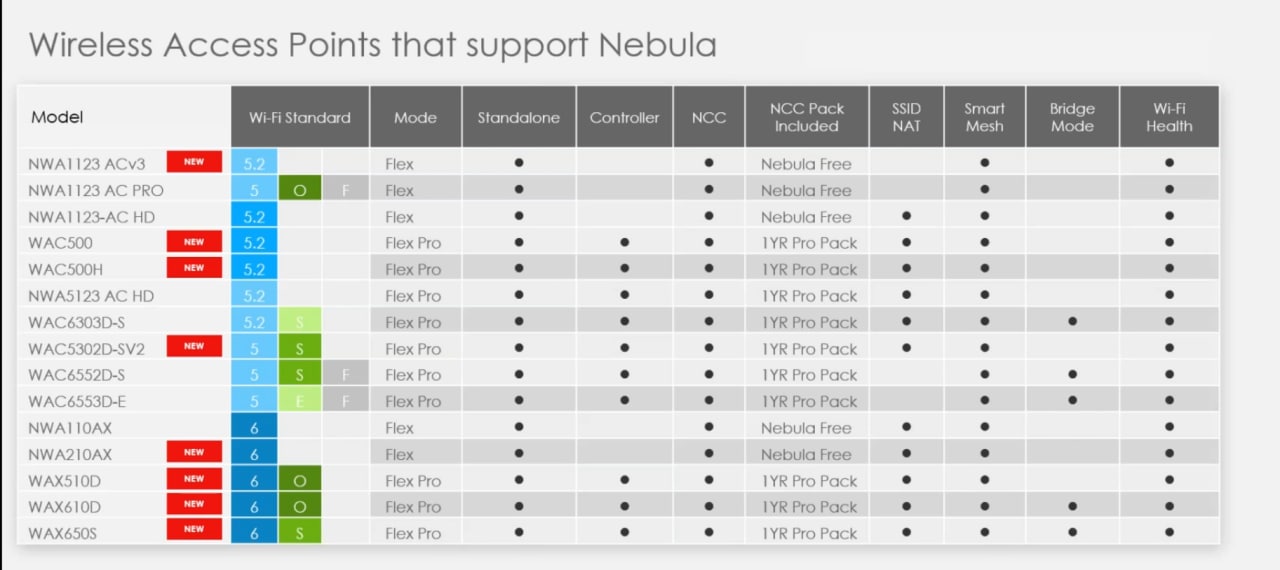
Task: Click the NEW badge next to NWA210AX
Action: [194, 453]
